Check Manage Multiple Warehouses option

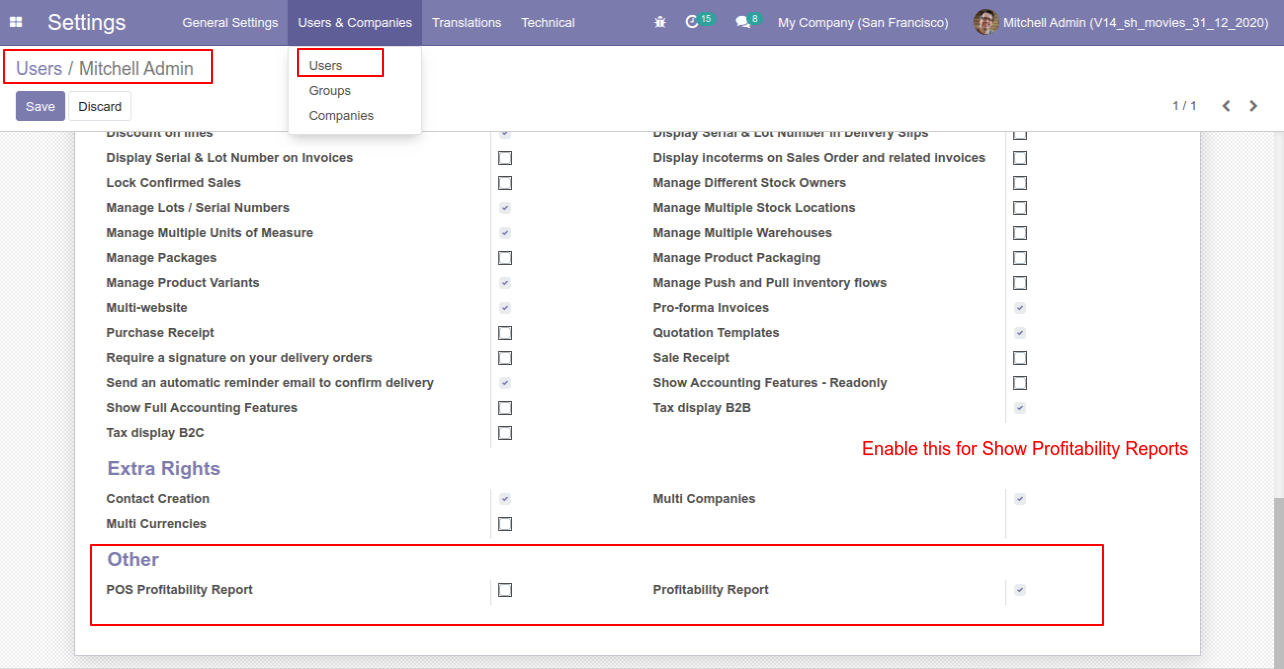[1020, 233]
